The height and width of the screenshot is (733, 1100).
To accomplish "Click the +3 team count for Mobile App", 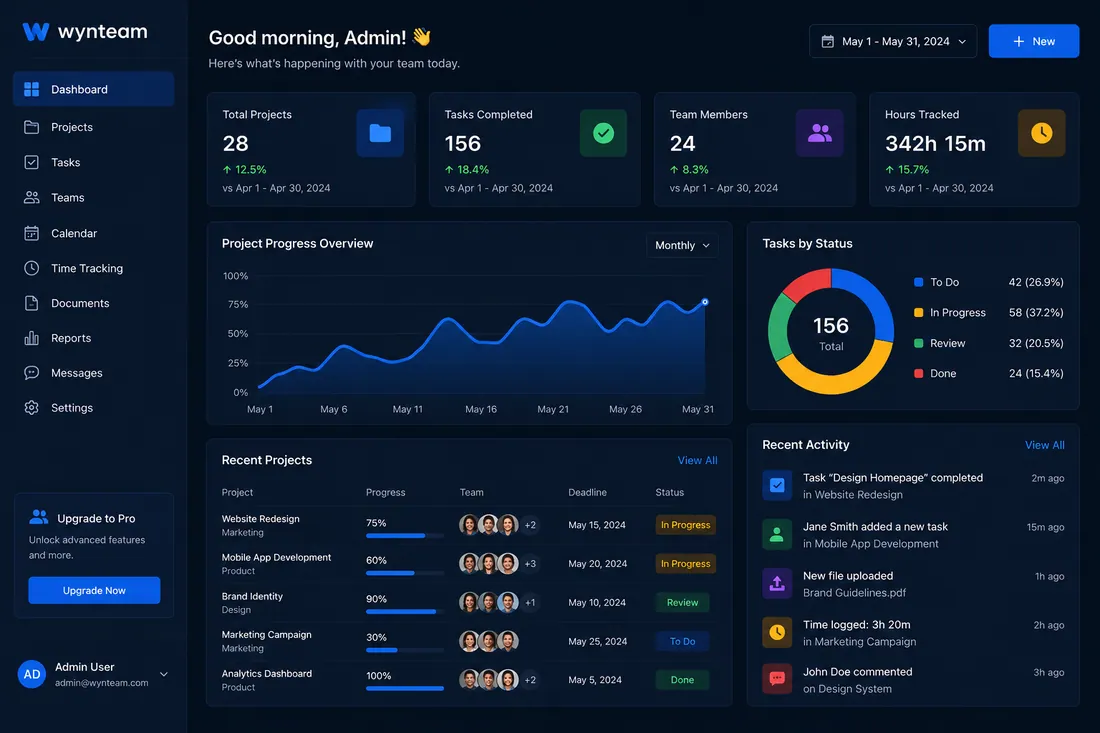I will pyautogui.click(x=530, y=564).
